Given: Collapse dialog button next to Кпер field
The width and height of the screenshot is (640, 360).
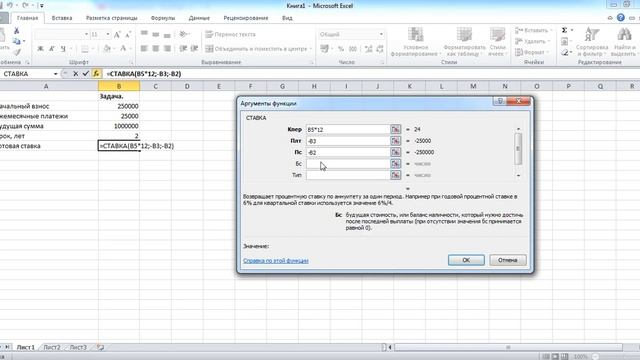Looking at the screenshot, I should click(x=395, y=129).
